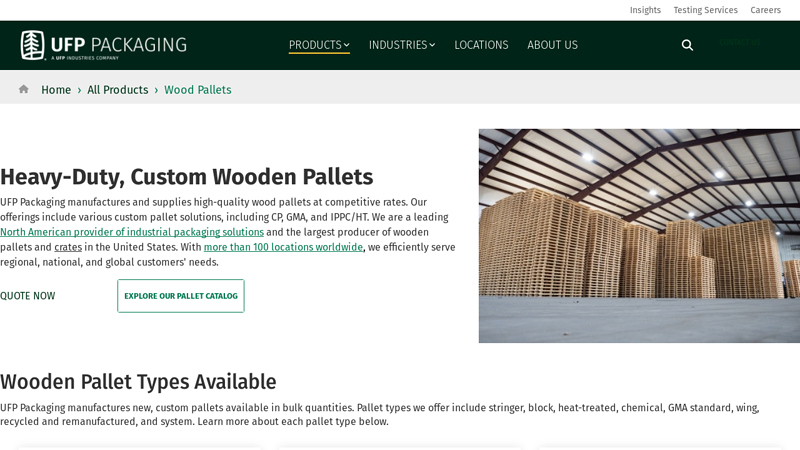
Task: Visit the Careers link
Action: pos(765,10)
